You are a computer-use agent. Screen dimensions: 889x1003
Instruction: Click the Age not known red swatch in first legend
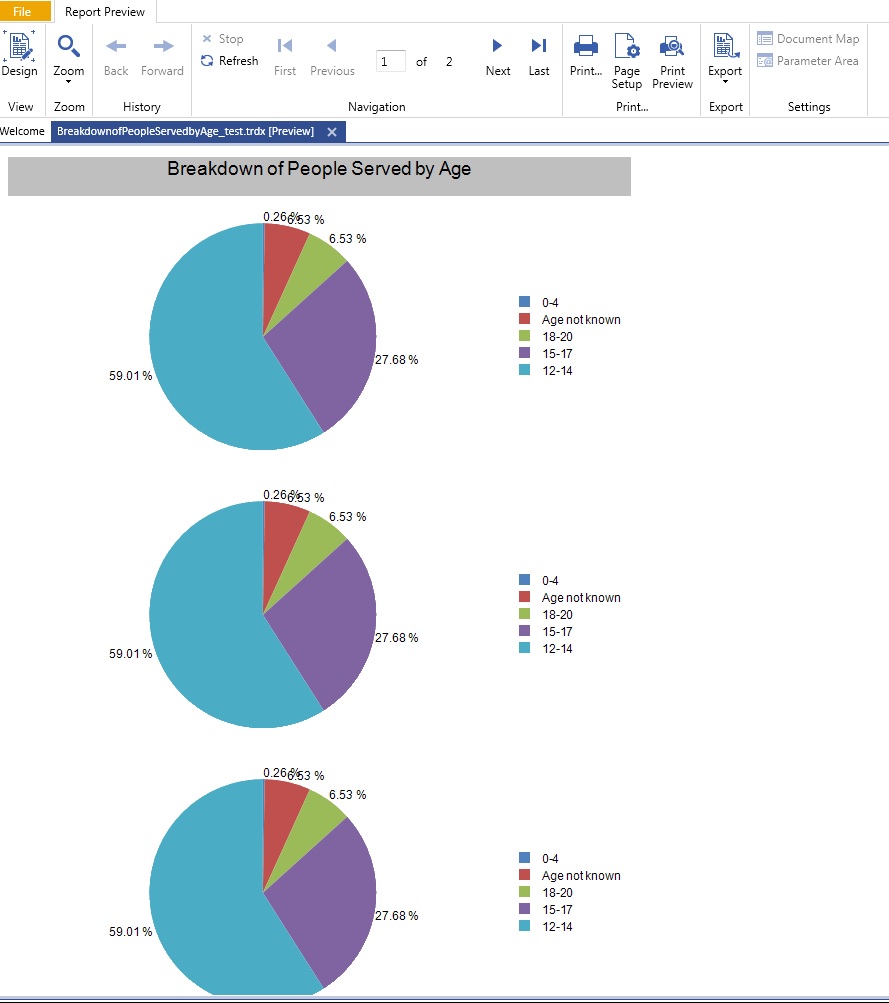524,319
